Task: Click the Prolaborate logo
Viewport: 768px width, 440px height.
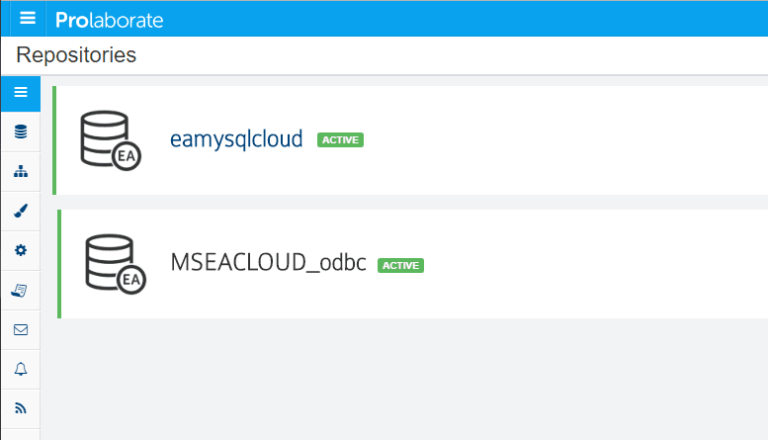Action: 109,20
